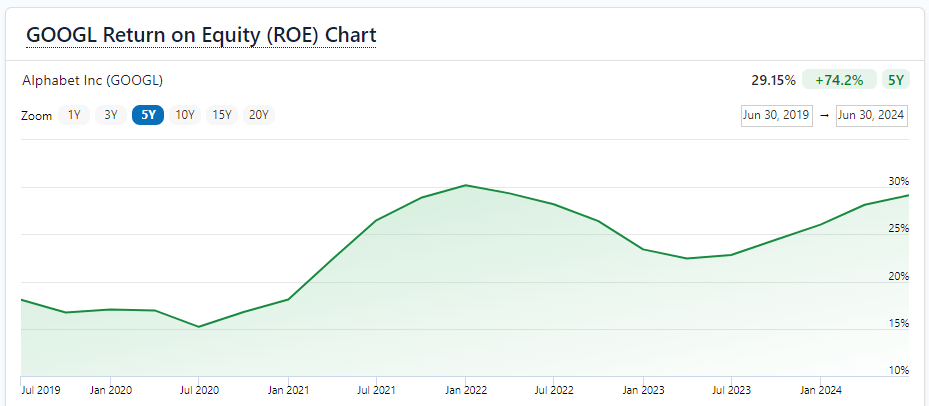Click the Jan 2022 x-axis label
Image resolution: width=929 pixels, height=406 pixels.
click(x=466, y=391)
